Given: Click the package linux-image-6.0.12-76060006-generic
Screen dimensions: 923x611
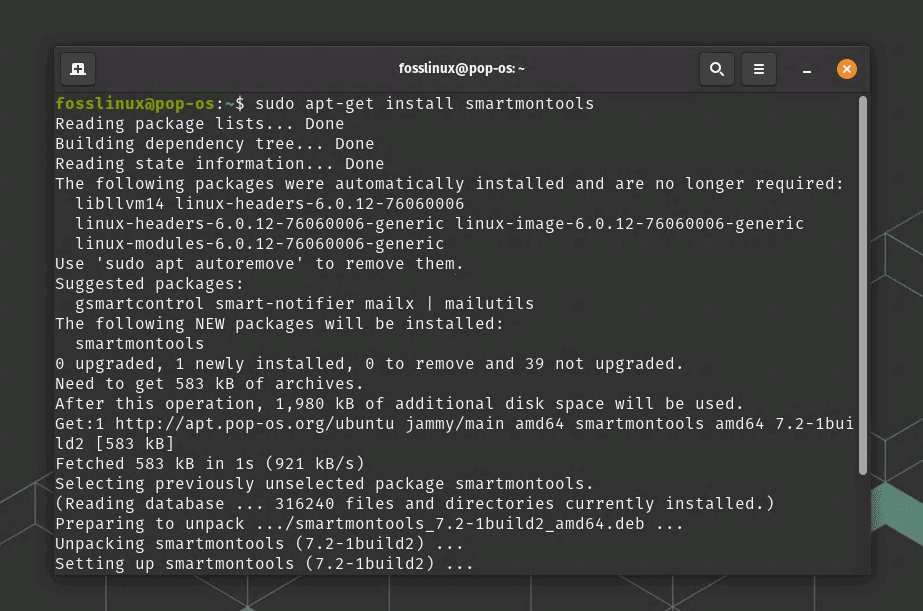Looking at the screenshot, I should click(629, 224).
